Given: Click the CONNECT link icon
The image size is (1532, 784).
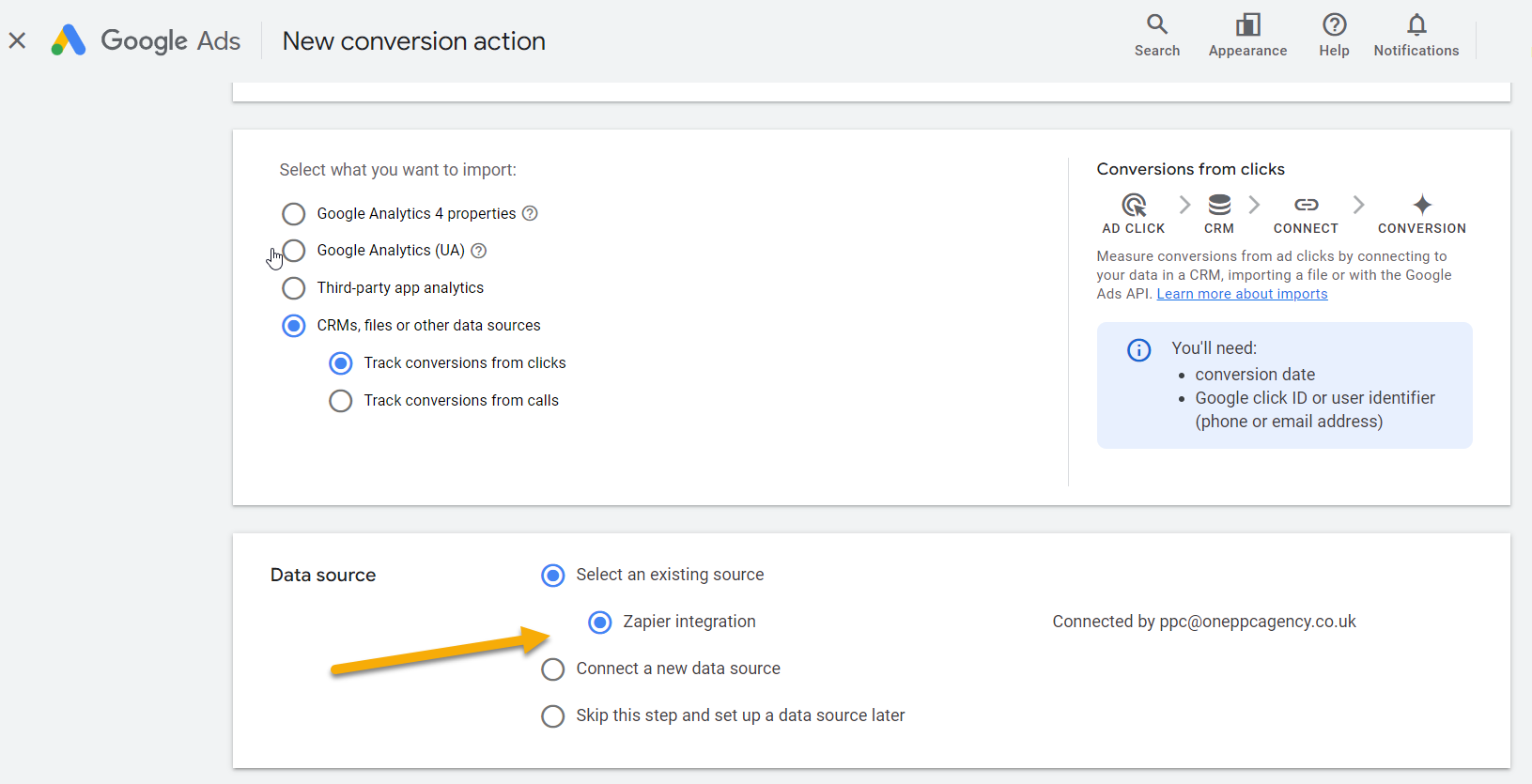Looking at the screenshot, I should coord(1306,205).
